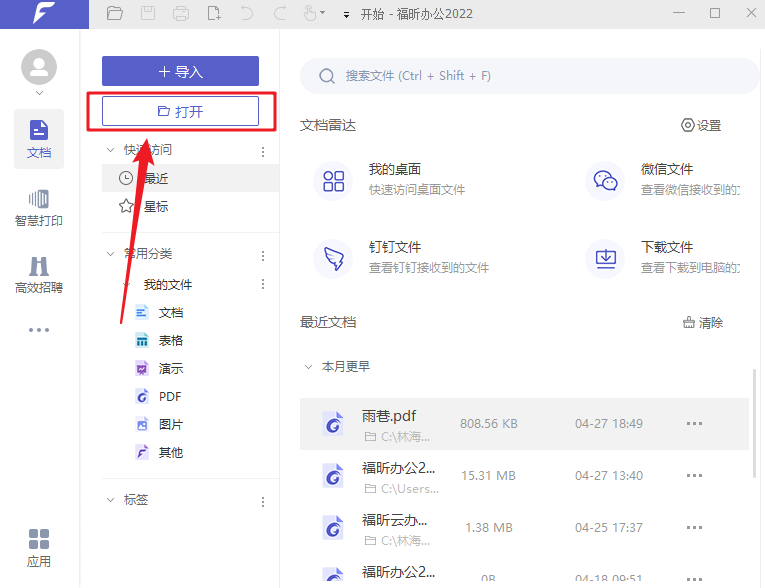Click the print icon in top toolbar
Viewport: 765px width, 588px height.
point(181,14)
